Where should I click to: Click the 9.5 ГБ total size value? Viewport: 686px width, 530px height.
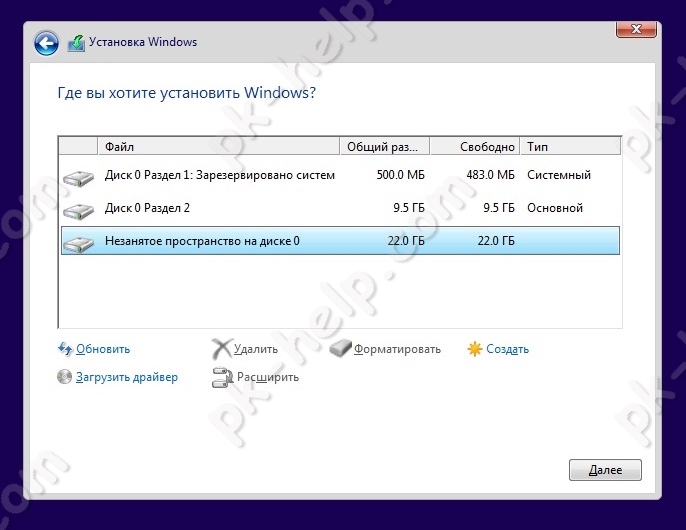(409, 208)
